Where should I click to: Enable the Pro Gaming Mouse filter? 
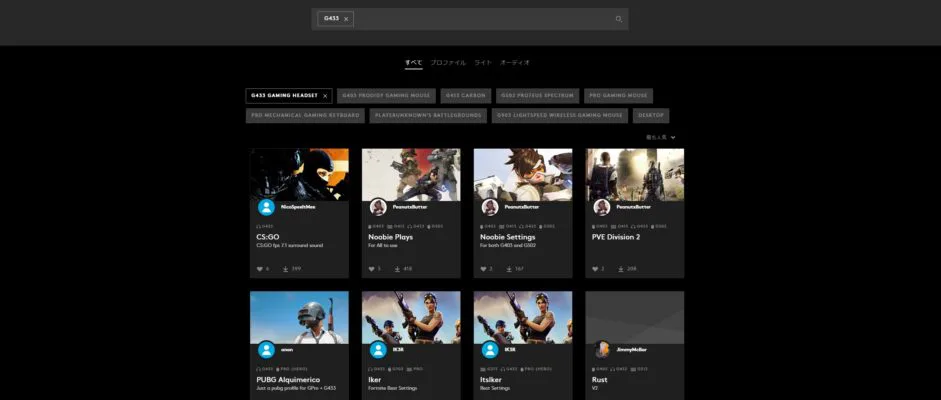coord(618,96)
